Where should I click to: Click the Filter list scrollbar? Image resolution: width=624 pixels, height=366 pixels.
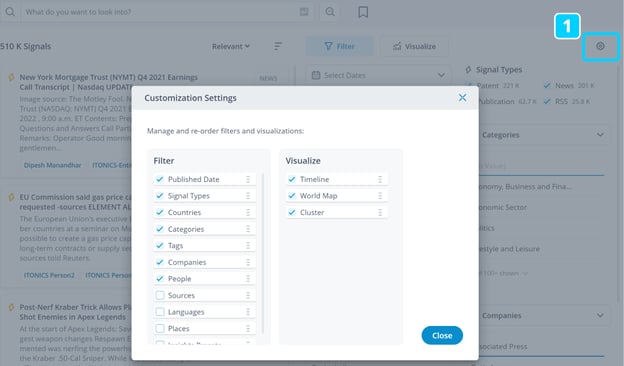coord(263,253)
